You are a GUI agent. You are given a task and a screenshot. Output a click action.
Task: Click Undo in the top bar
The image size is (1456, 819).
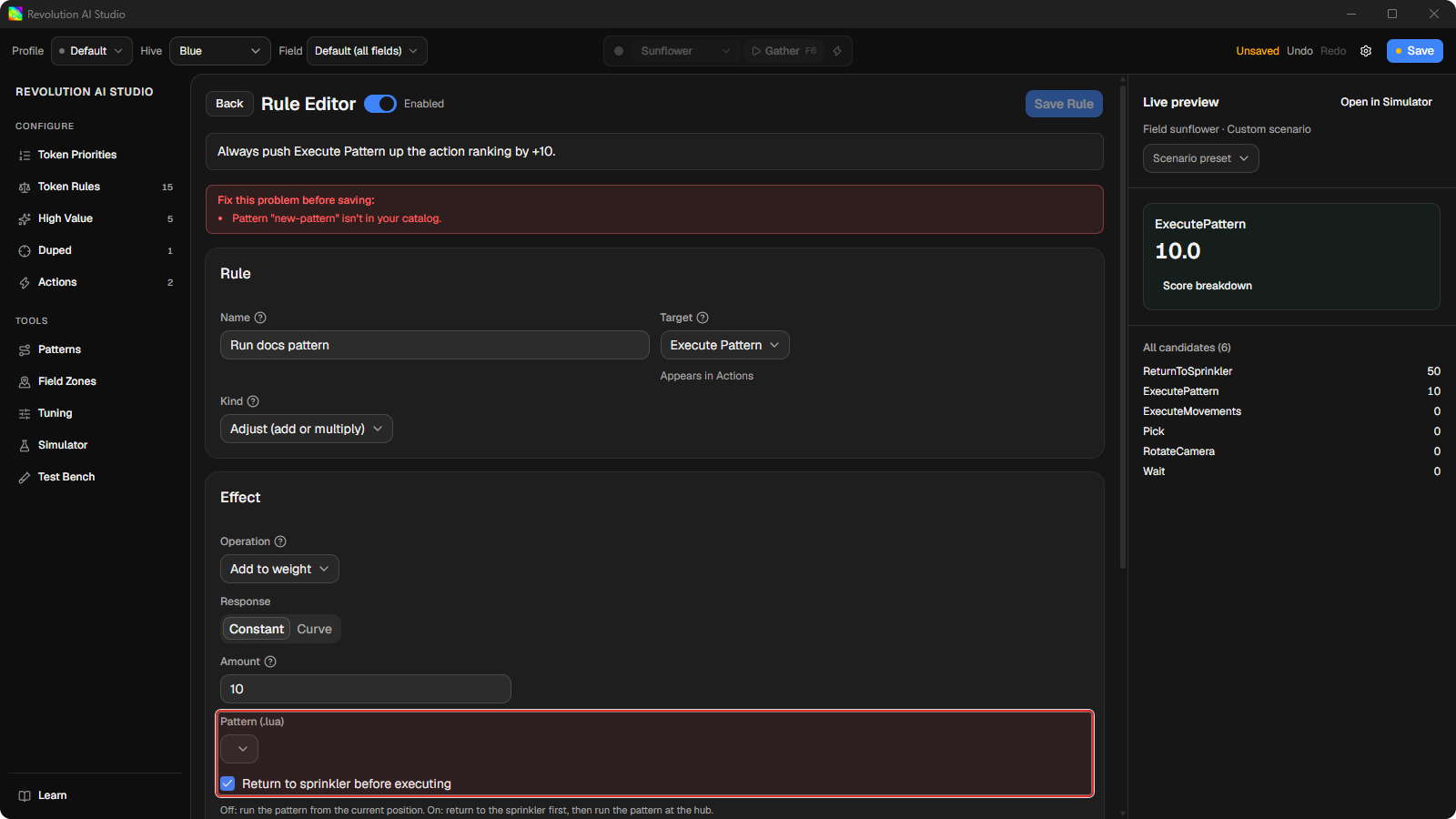pyautogui.click(x=1299, y=51)
